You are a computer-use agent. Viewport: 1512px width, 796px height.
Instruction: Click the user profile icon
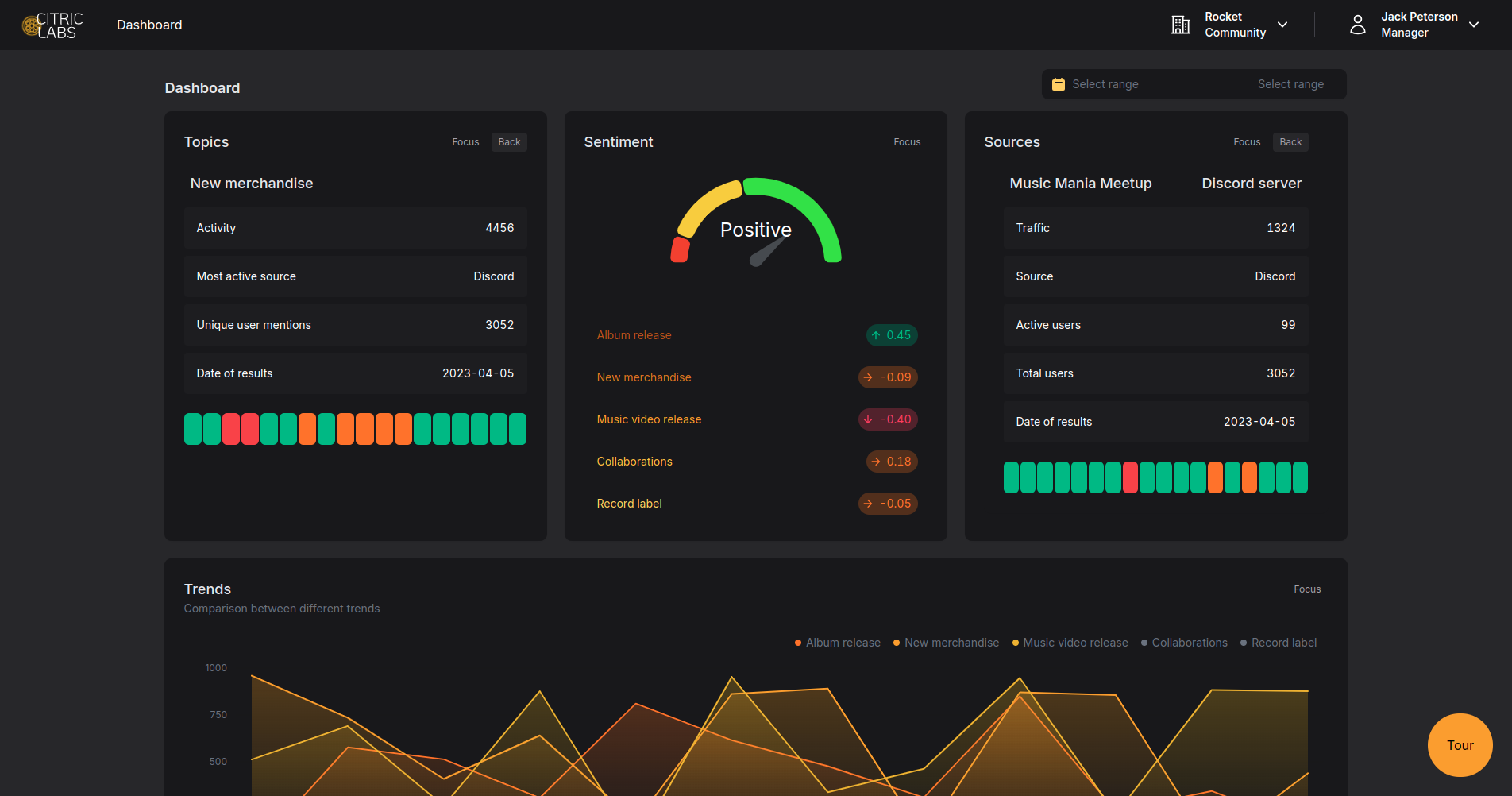point(1358,25)
